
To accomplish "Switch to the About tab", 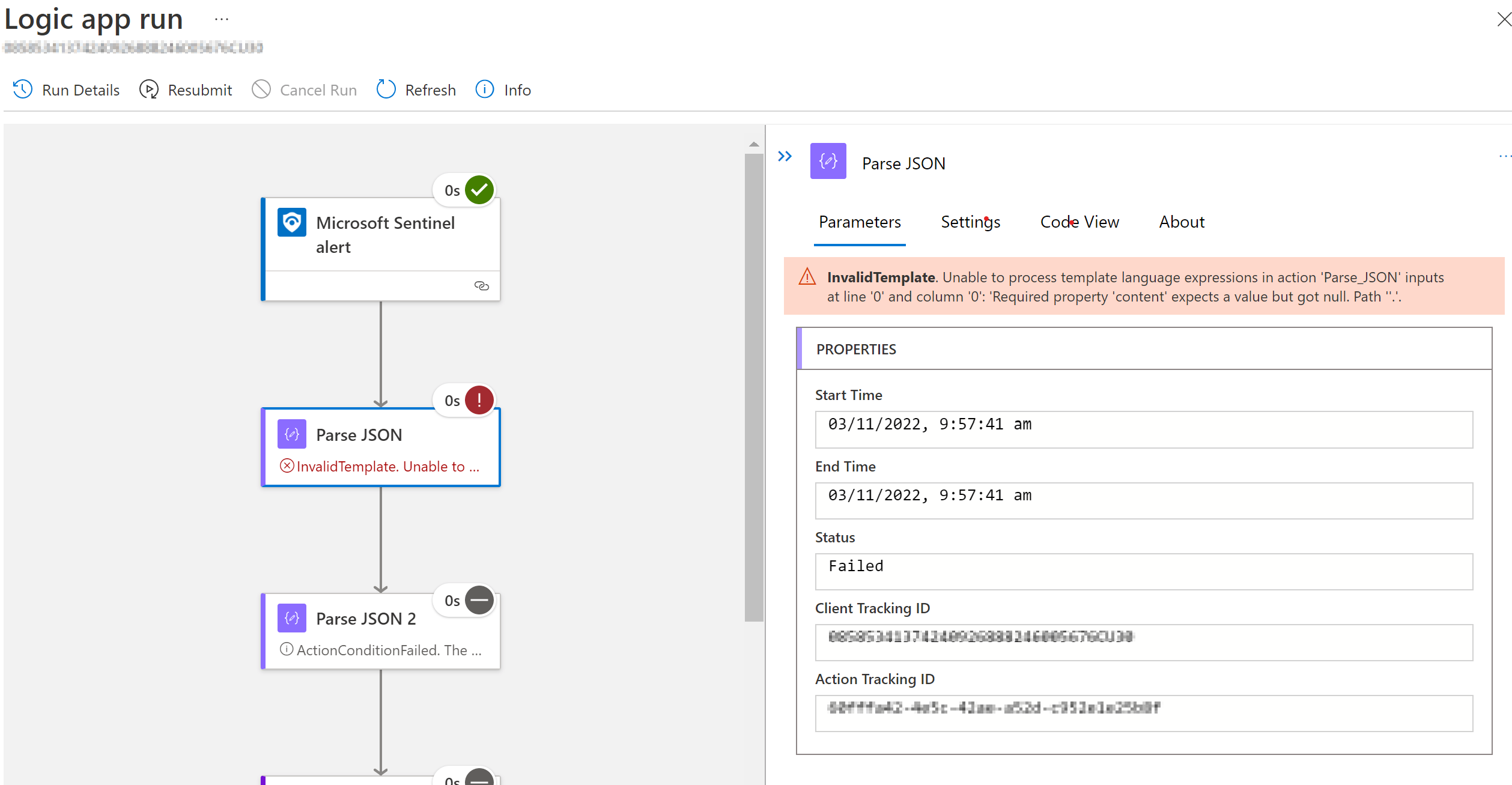I will (1181, 222).
